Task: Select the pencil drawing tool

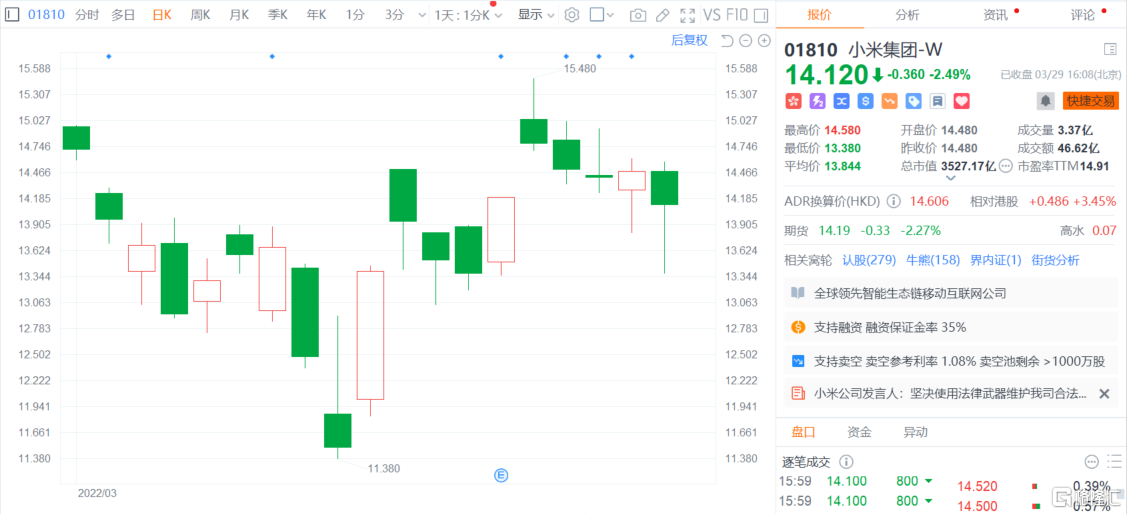Action: [x=662, y=15]
